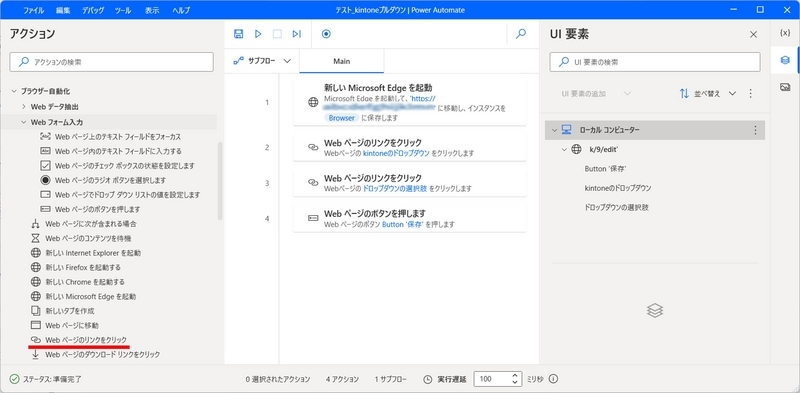Switch to the Main tab

(341, 61)
